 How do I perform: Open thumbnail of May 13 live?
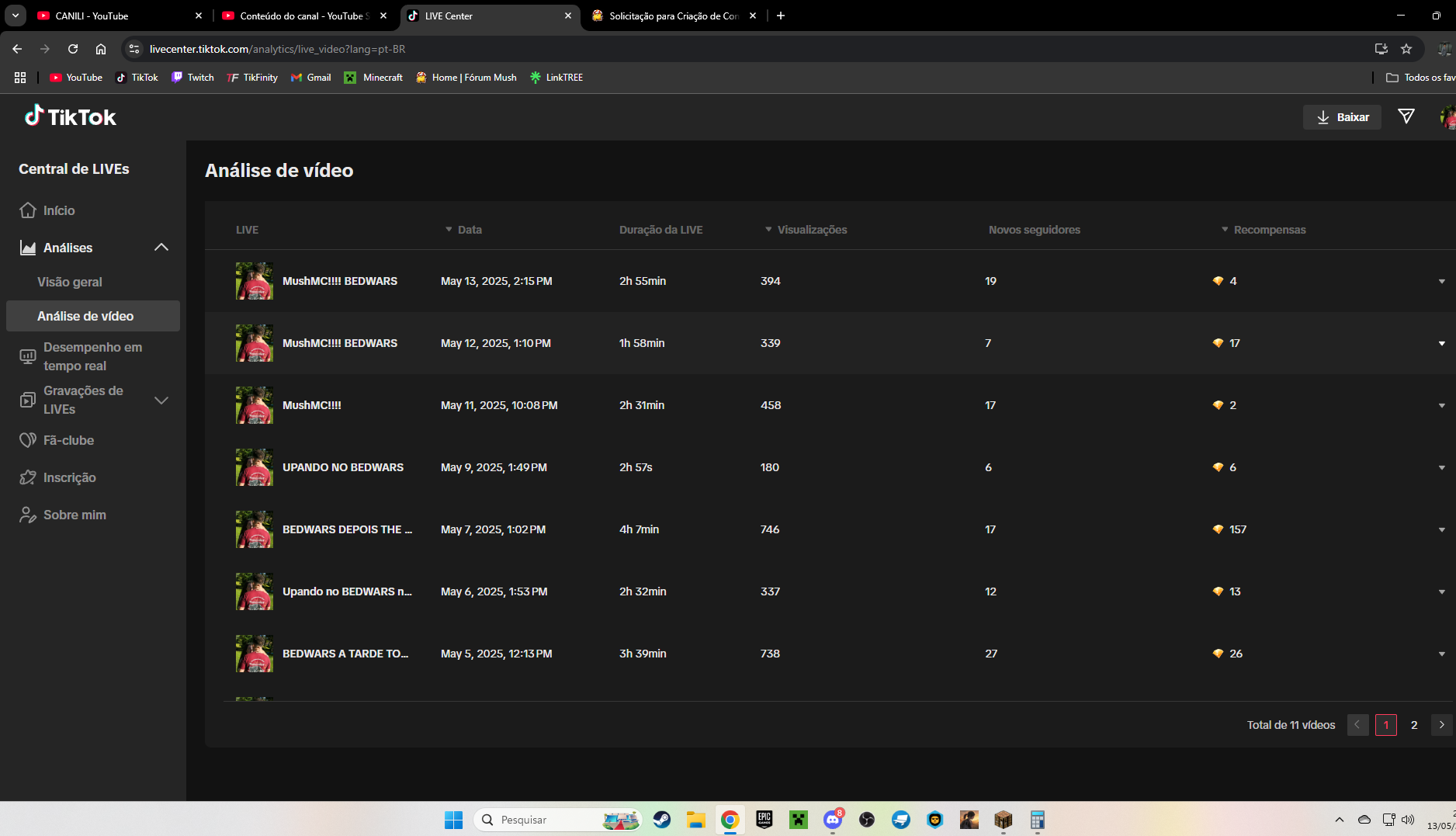(255, 281)
